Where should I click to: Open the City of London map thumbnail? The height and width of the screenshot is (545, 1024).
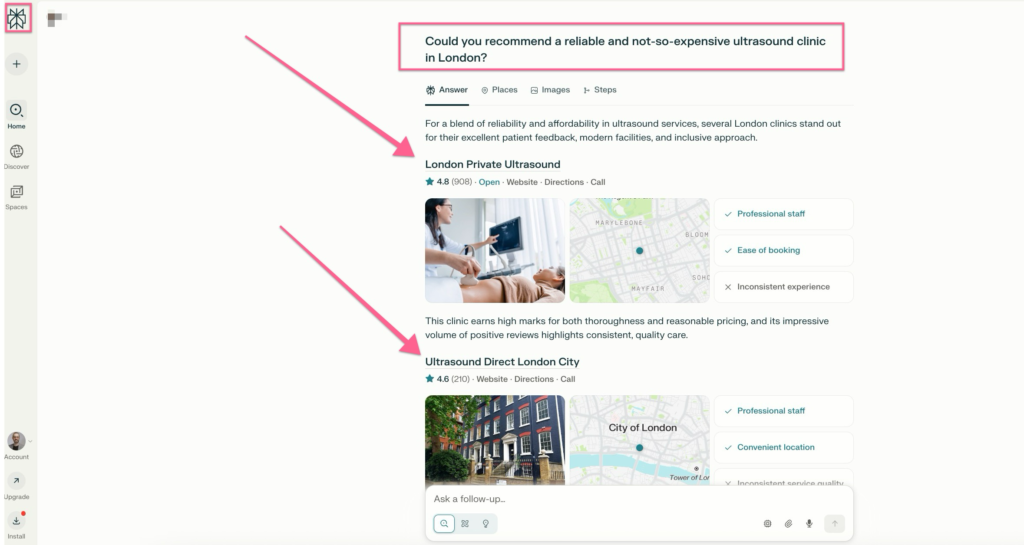[x=639, y=440]
